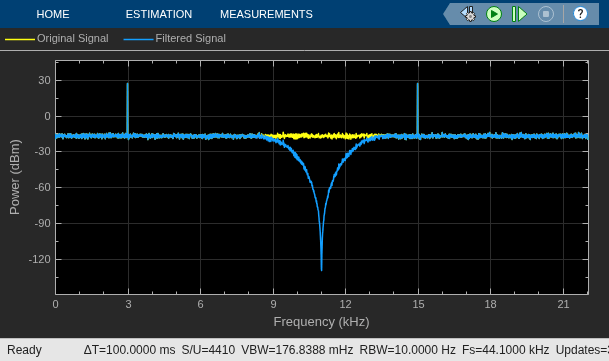This screenshot has width=609, height=361.
Task: Click the green Run playback button
Action: [x=494, y=14]
